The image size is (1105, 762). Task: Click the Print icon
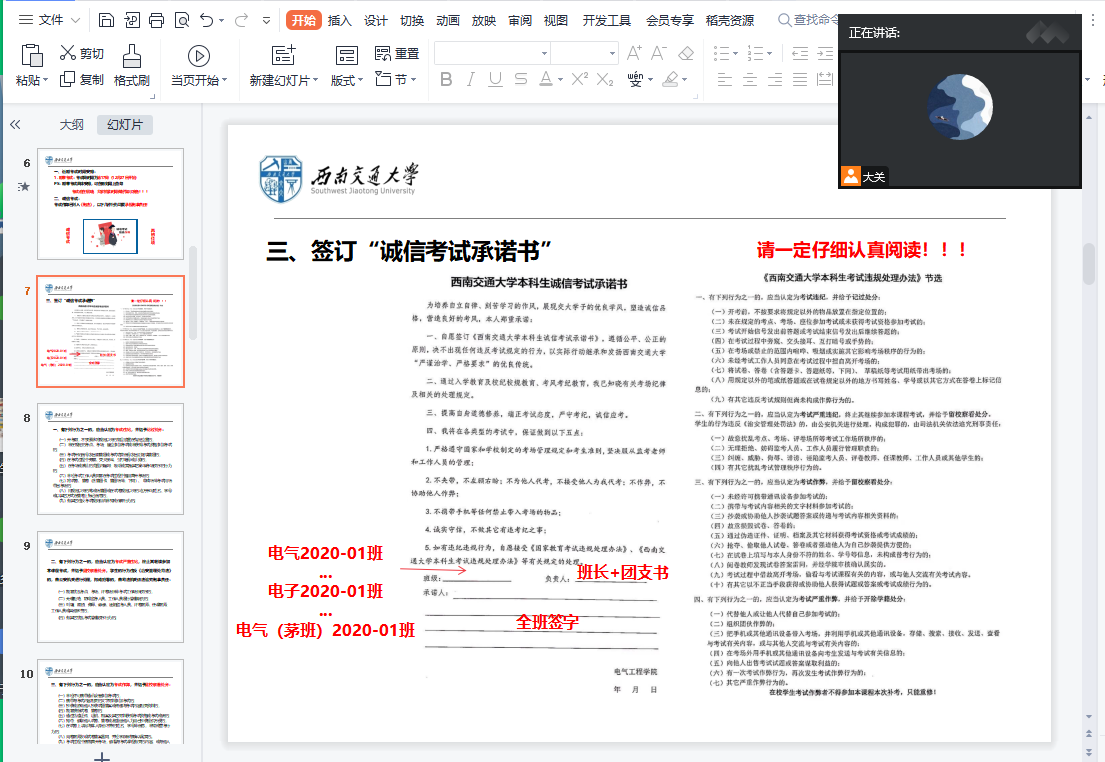point(156,20)
